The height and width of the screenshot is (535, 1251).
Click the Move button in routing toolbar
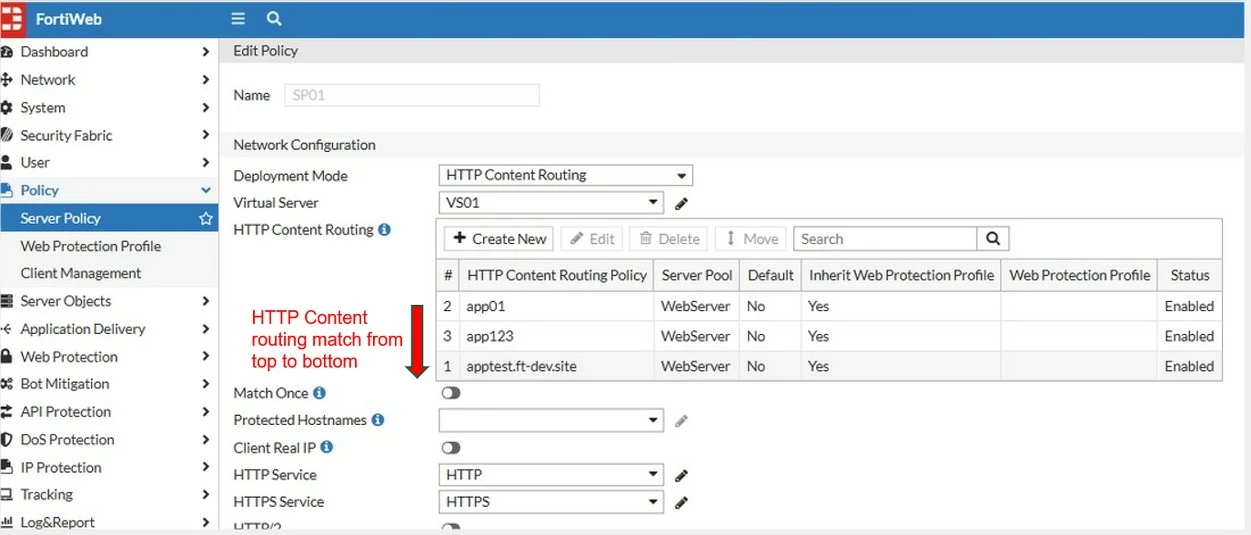(x=751, y=239)
